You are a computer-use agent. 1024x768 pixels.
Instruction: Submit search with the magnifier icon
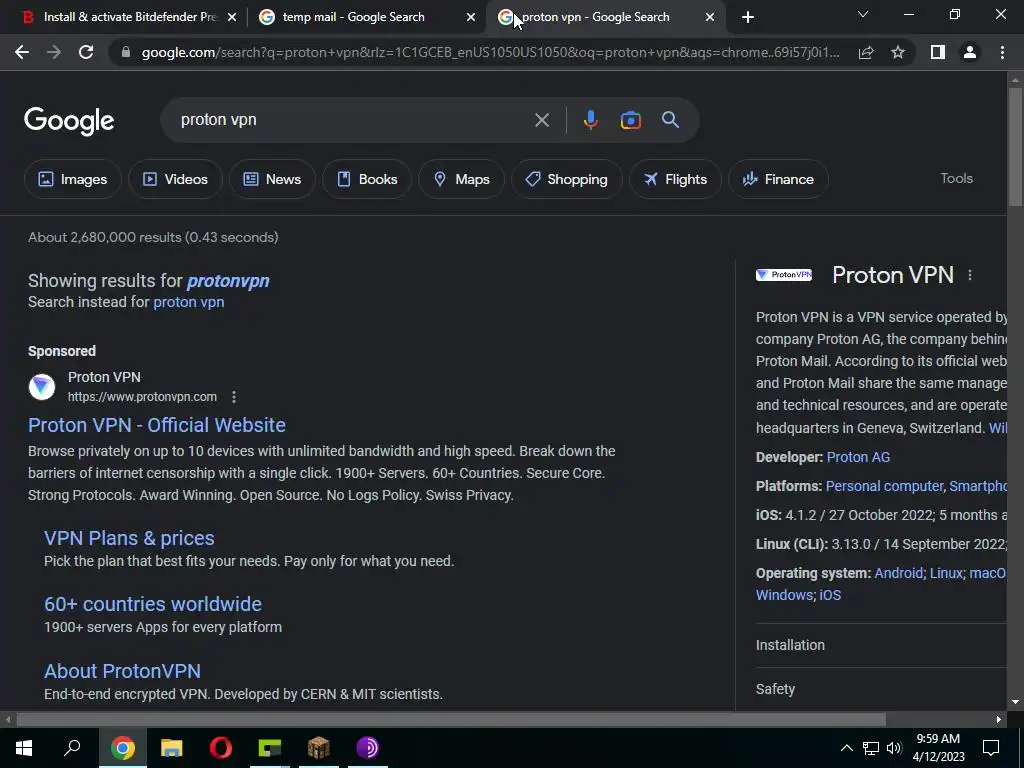coord(670,120)
